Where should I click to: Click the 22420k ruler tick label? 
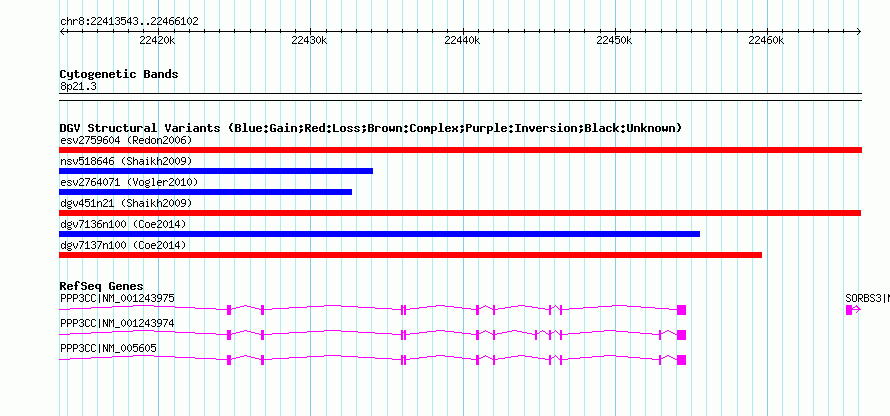tap(157, 40)
